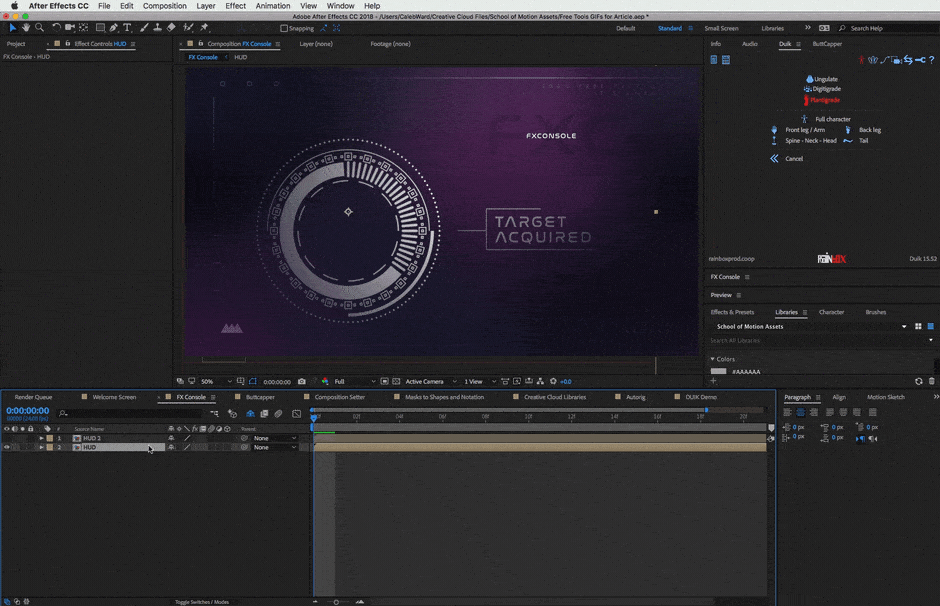The width and height of the screenshot is (940, 606).
Task: Click the Duik panel rig icon
Action: pos(861,60)
